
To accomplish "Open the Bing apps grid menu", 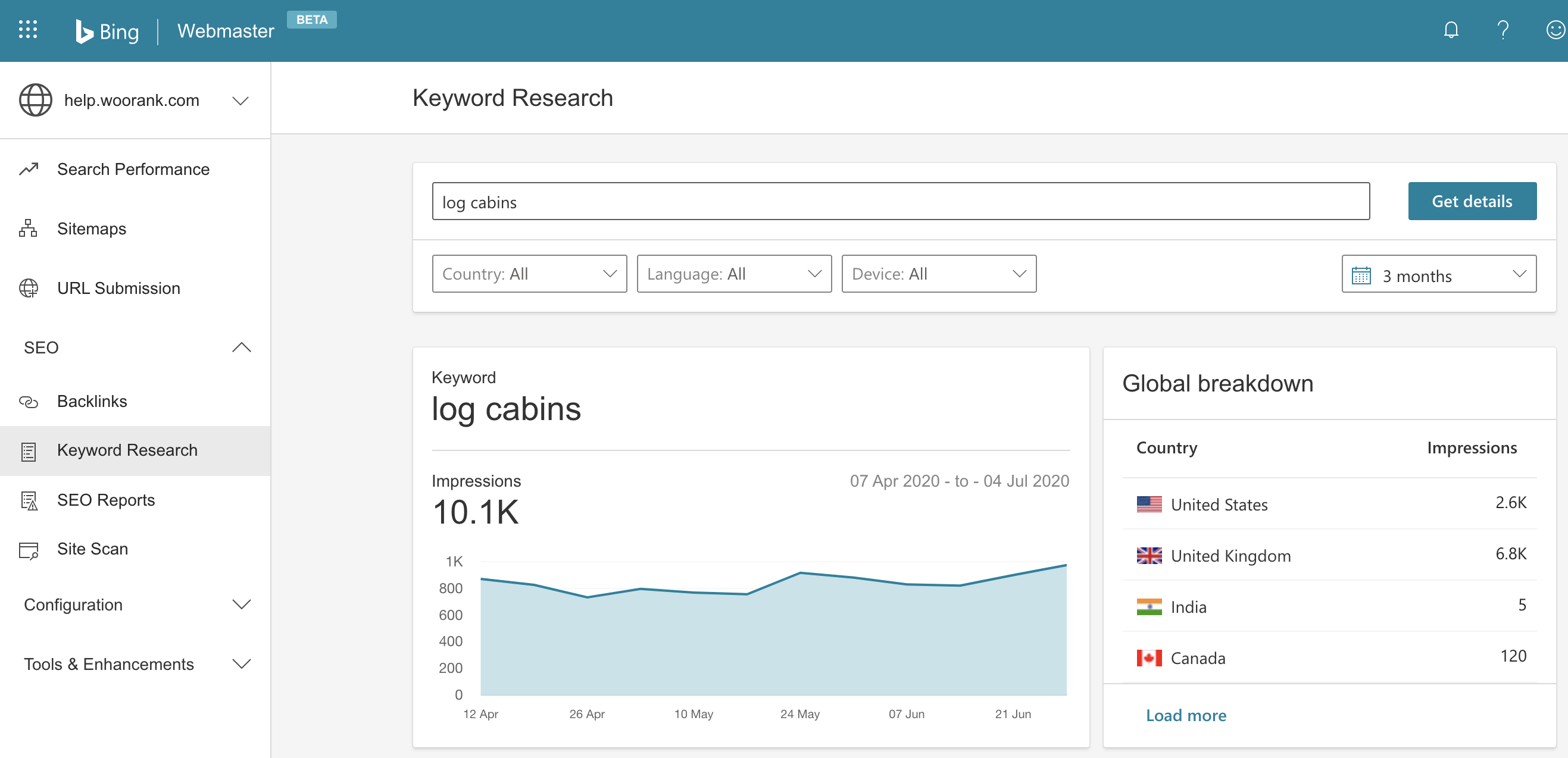I will (x=27, y=30).
